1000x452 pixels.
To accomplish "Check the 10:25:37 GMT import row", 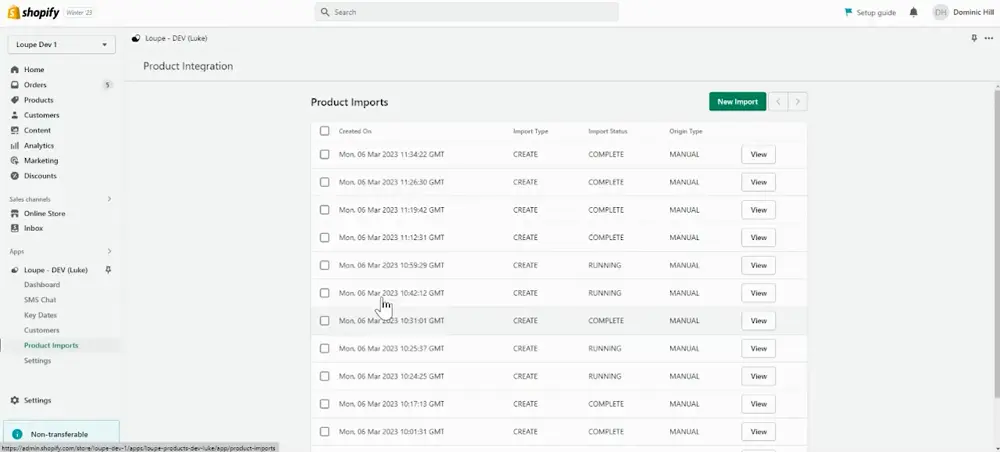I will 325,349.
